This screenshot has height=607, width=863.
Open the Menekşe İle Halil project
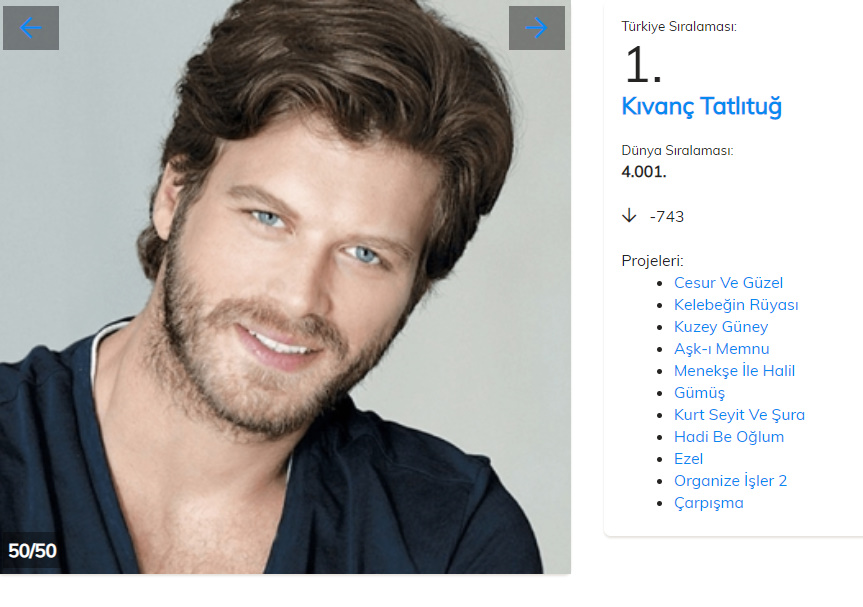coord(734,371)
